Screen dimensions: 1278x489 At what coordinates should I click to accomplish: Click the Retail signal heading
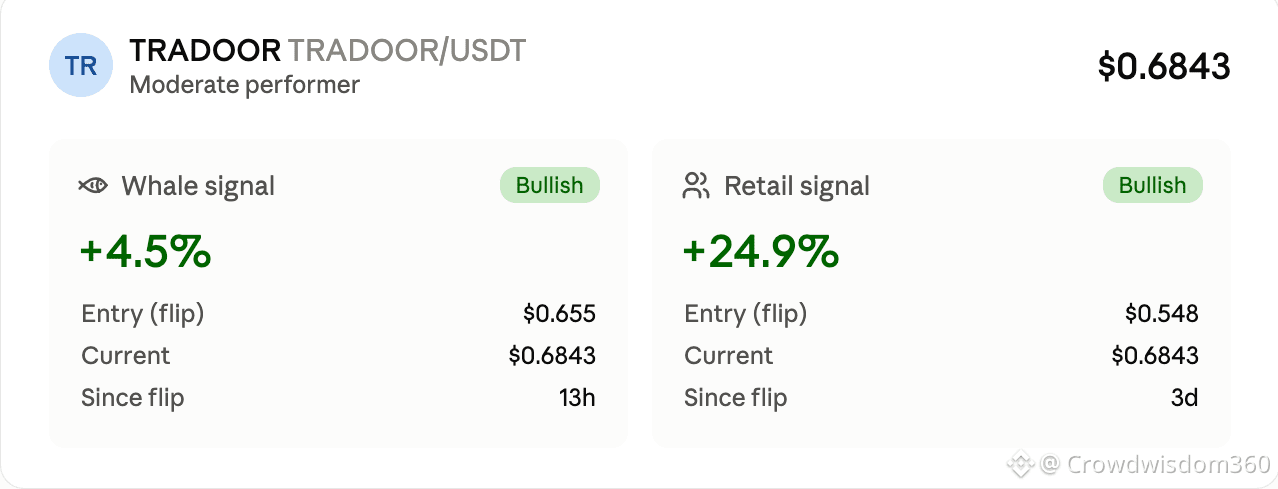point(797,186)
